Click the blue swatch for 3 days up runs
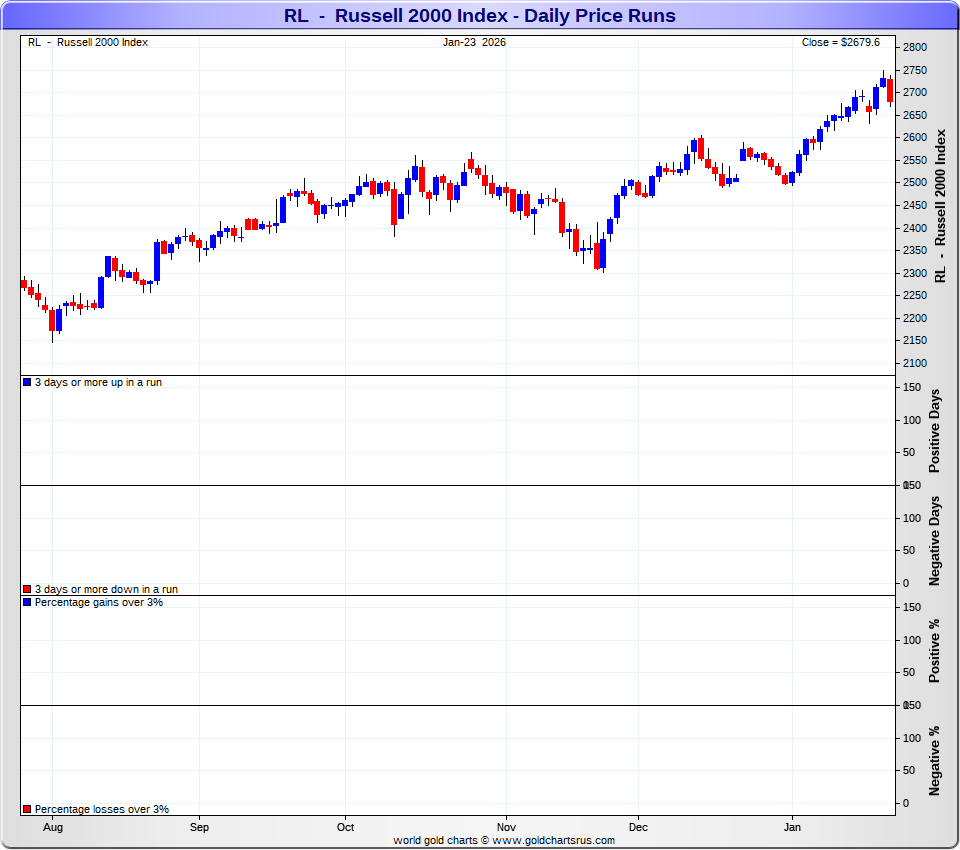960x850 pixels. pos(27,382)
